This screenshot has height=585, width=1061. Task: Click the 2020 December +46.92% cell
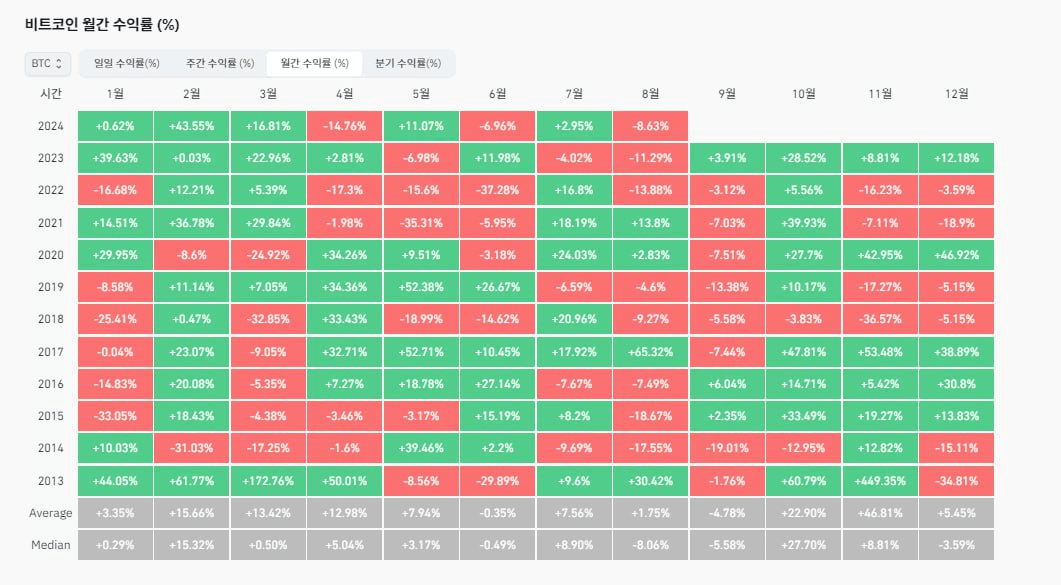click(x=956, y=255)
